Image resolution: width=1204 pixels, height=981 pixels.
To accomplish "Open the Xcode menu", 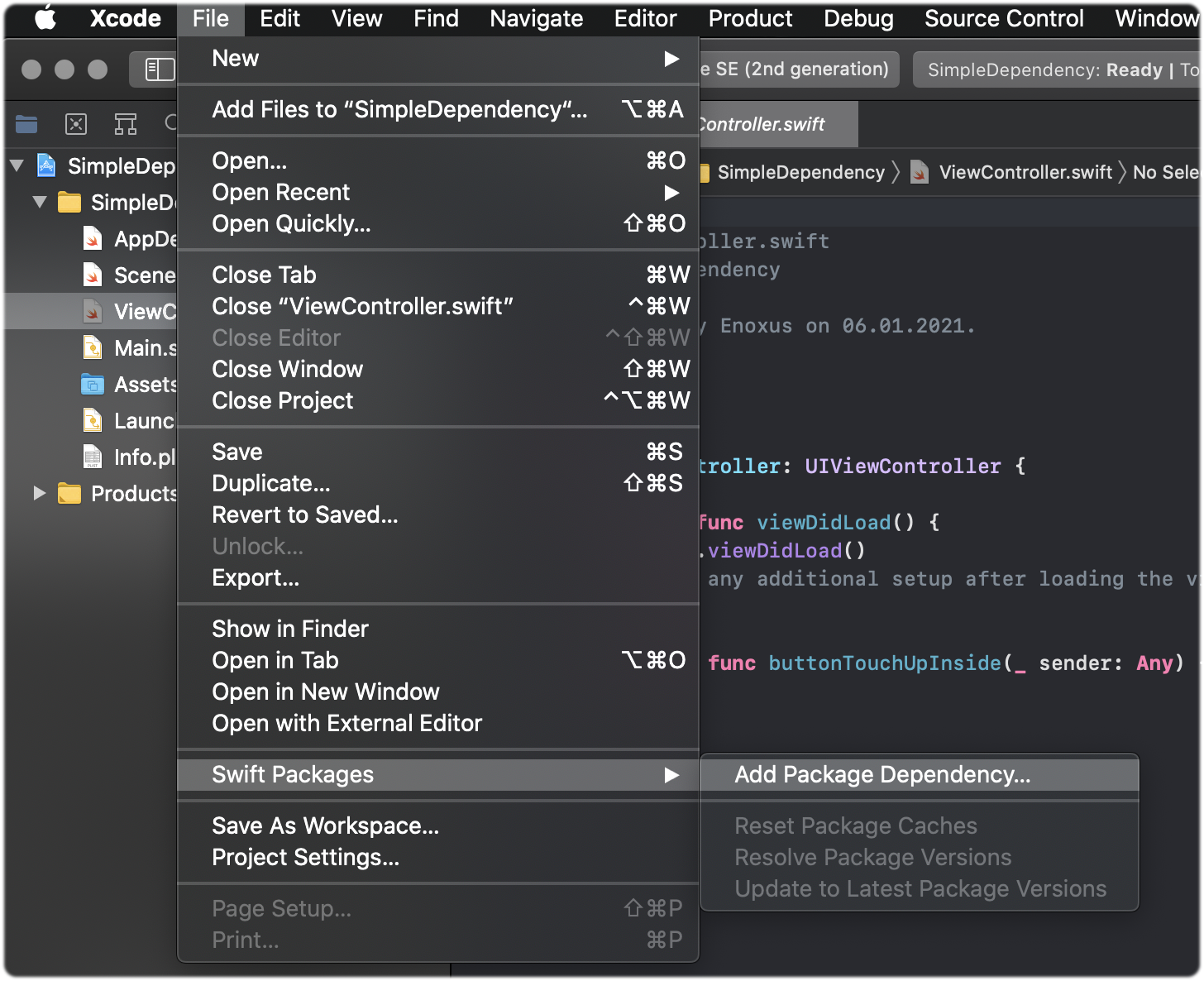I will pyautogui.click(x=126, y=18).
